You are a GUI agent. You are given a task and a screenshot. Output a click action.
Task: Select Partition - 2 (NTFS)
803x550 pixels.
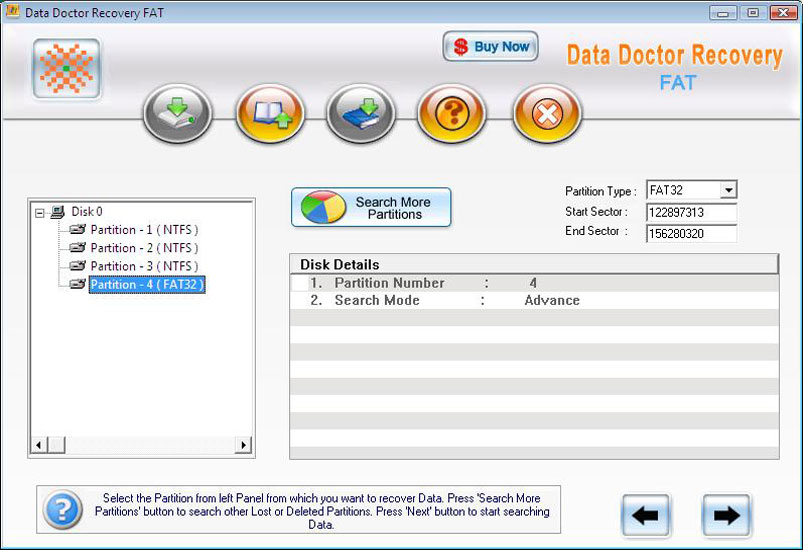point(144,248)
